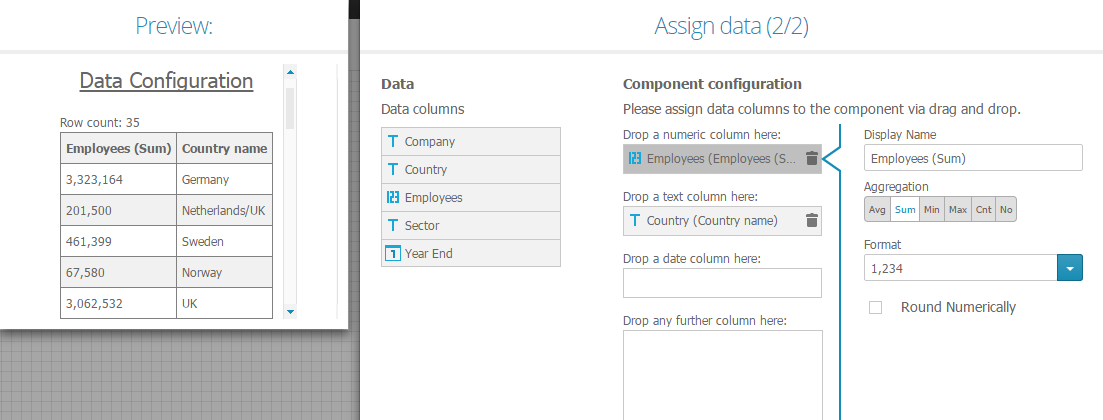Open the Format dropdown arrow
This screenshot has width=1103, height=420.
point(1070,268)
